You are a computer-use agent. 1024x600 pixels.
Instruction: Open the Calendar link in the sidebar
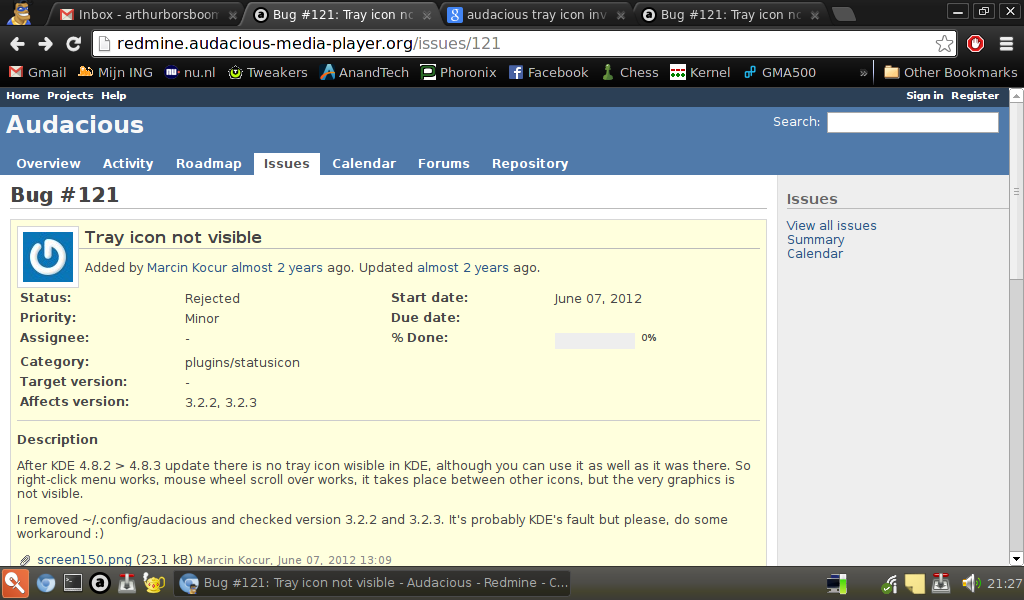815,254
